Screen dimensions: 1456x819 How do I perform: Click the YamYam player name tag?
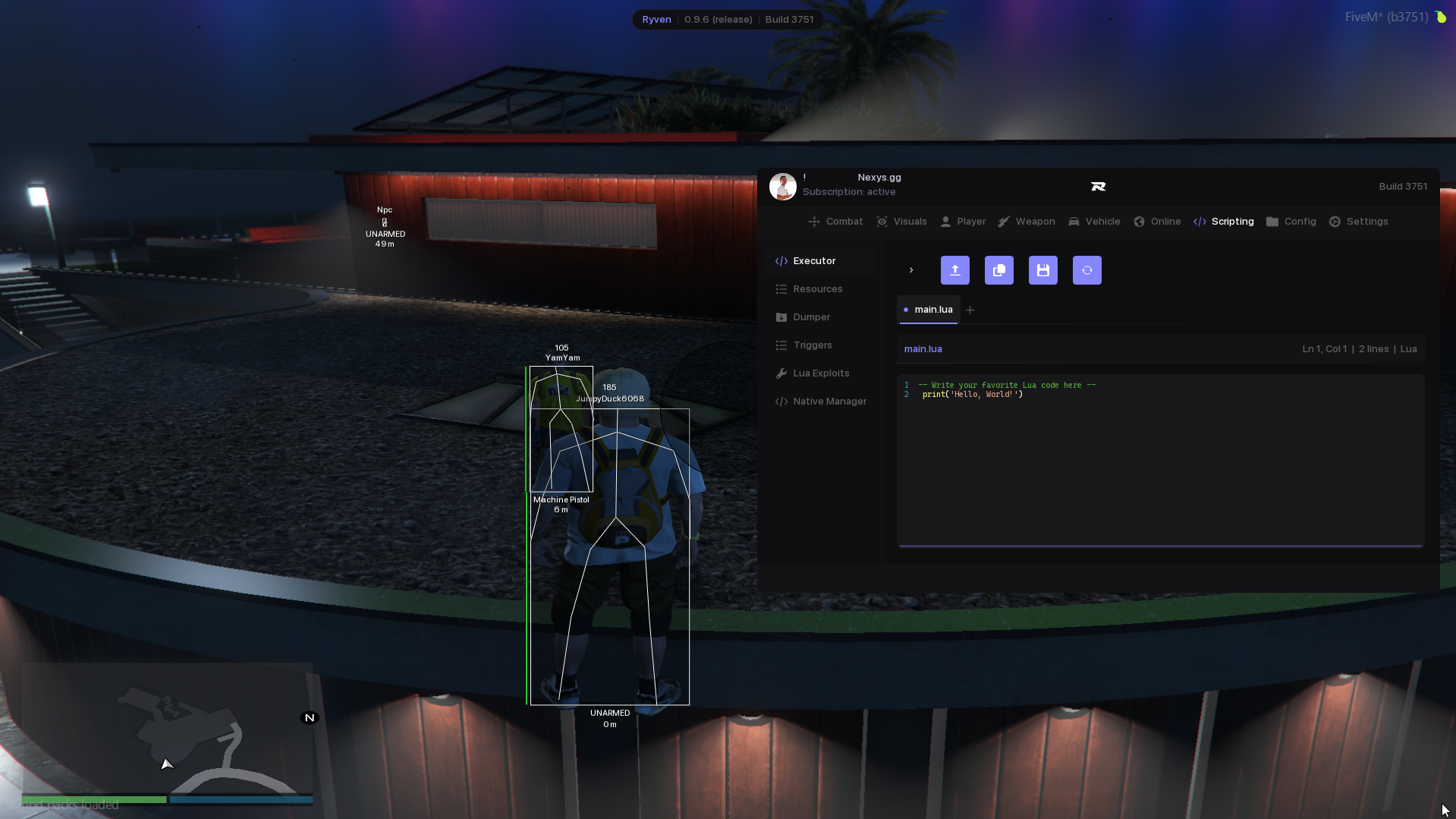[562, 358]
